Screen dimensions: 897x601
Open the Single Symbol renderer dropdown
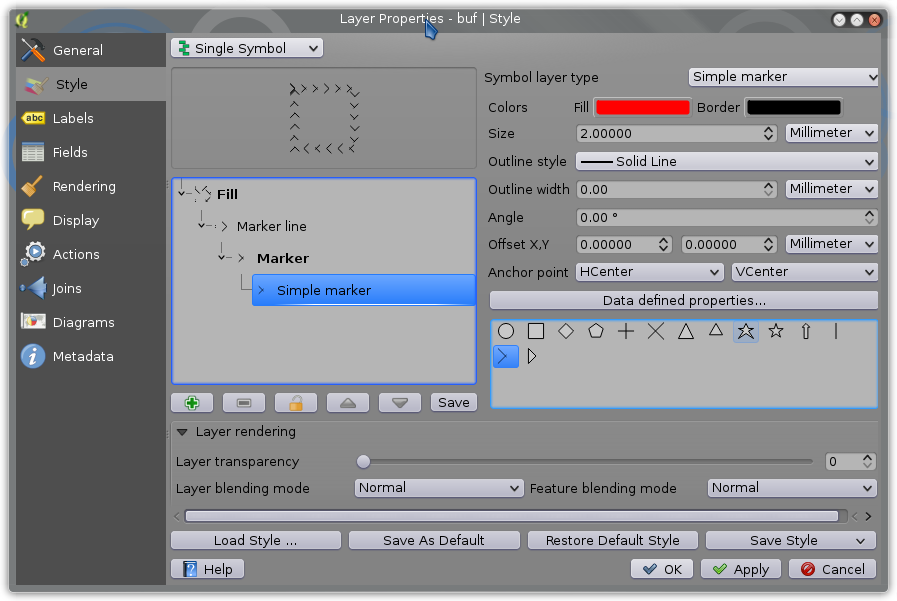[247, 48]
